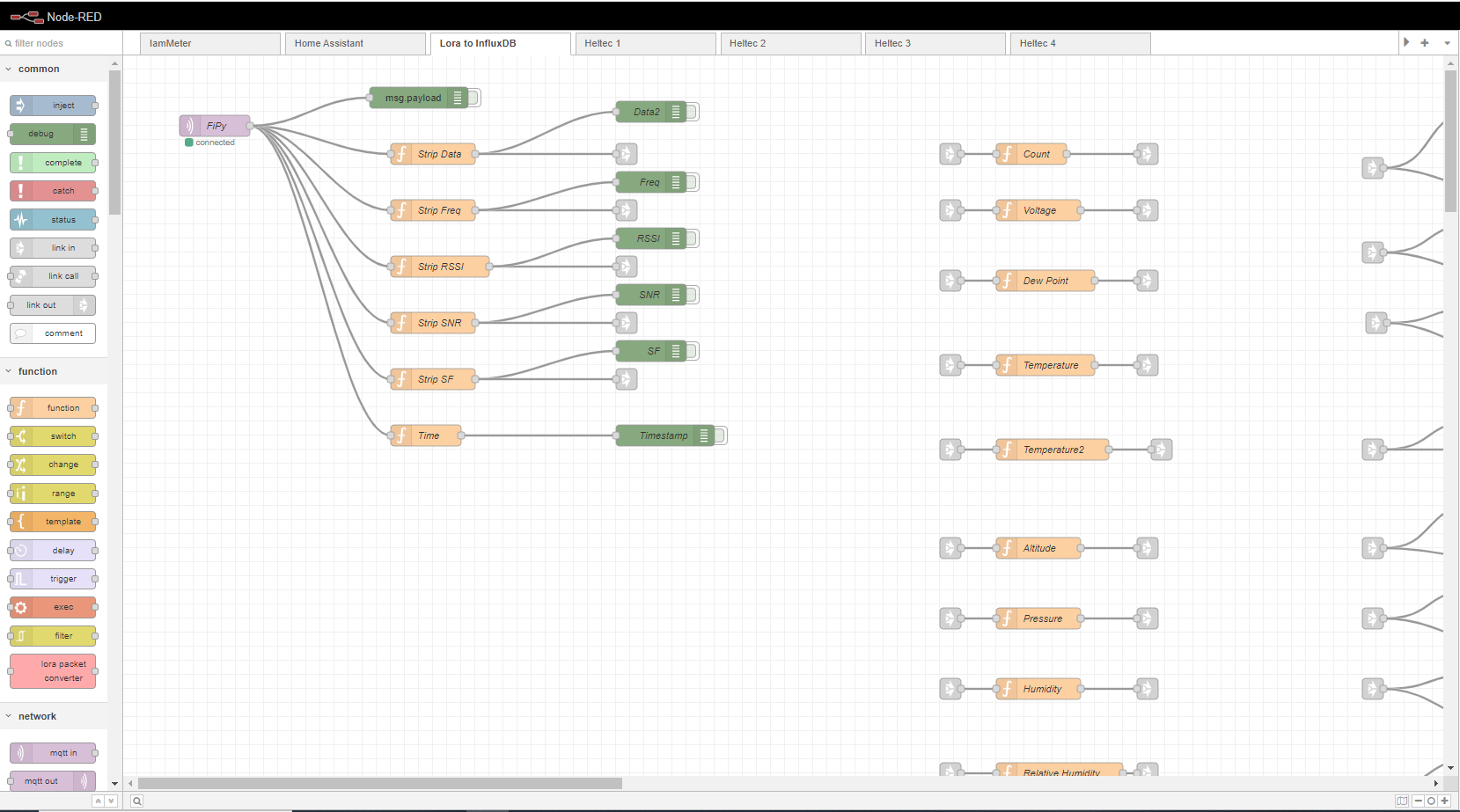Select the debug node in palette
The image size is (1460, 812).
click(x=53, y=134)
